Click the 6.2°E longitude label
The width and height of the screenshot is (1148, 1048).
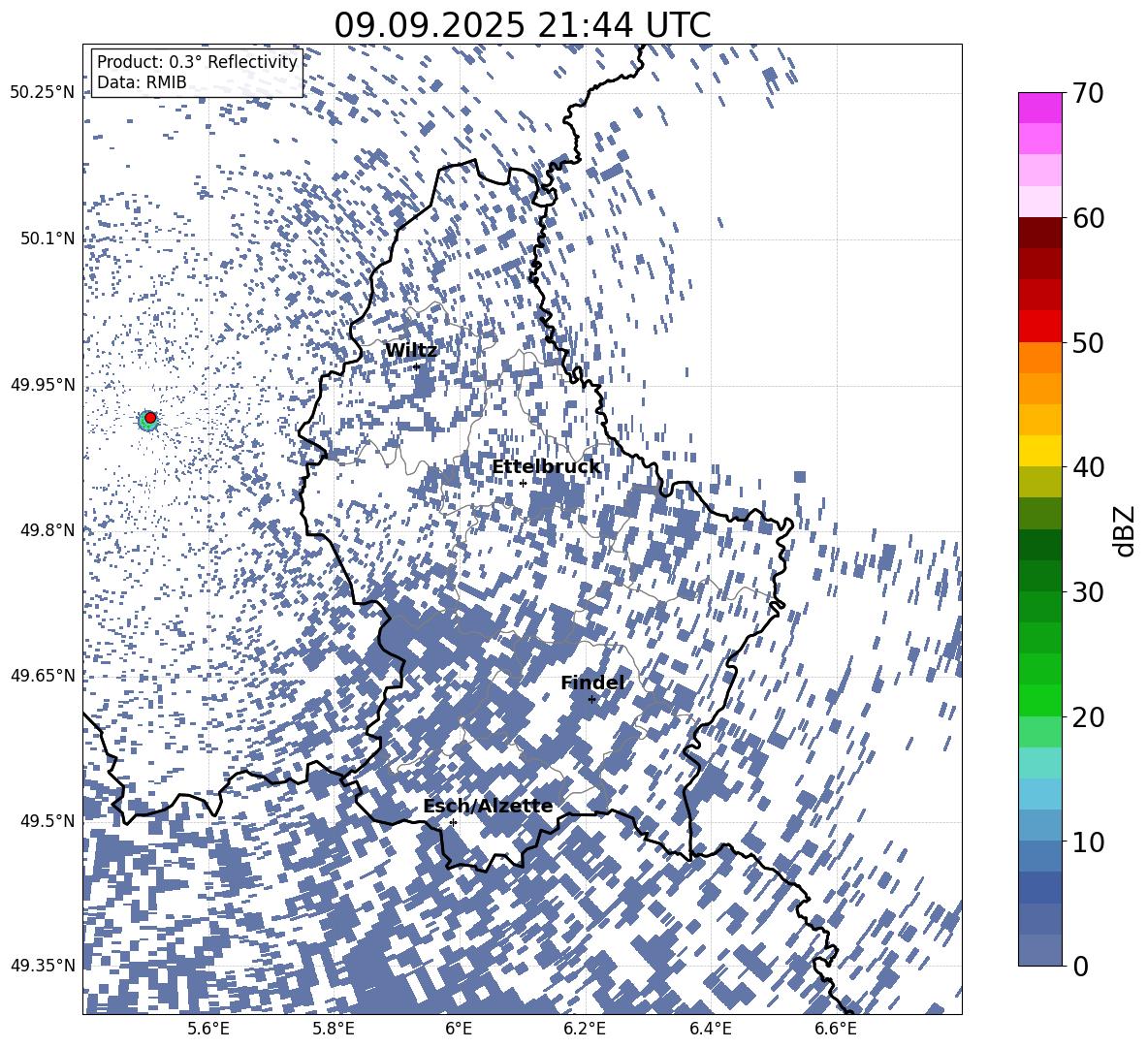tap(585, 1029)
